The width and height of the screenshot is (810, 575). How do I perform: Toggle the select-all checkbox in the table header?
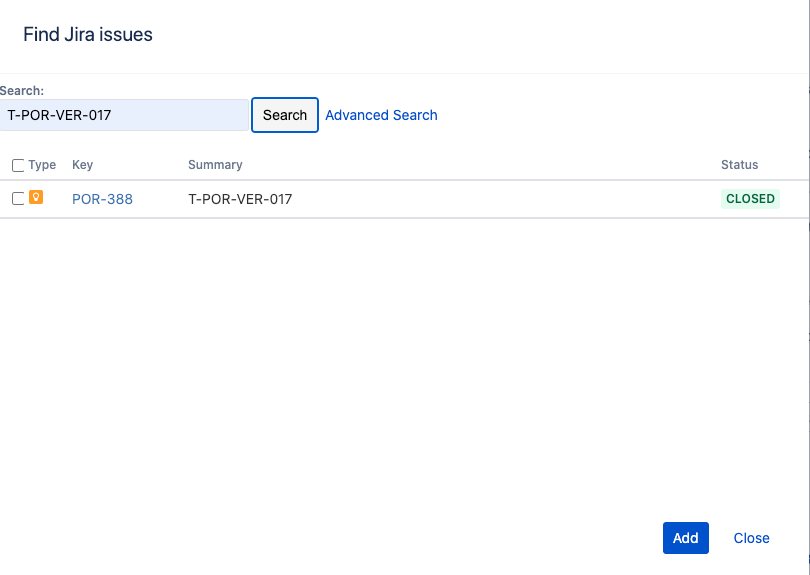(x=18, y=165)
